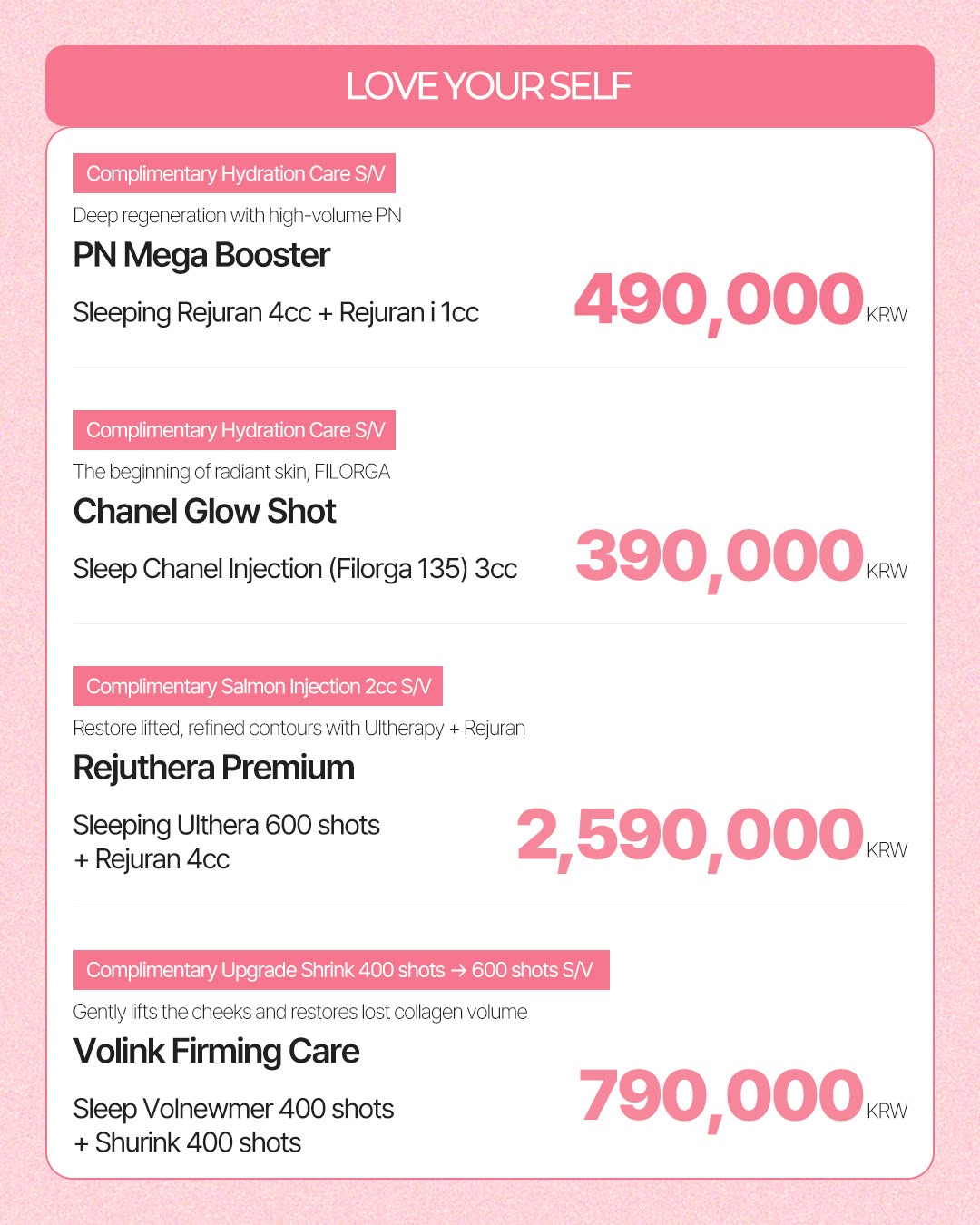980x1225 pixels.
Task: Click the LOVE YOUR SELF header banner
Action: [x=489, y=86]
